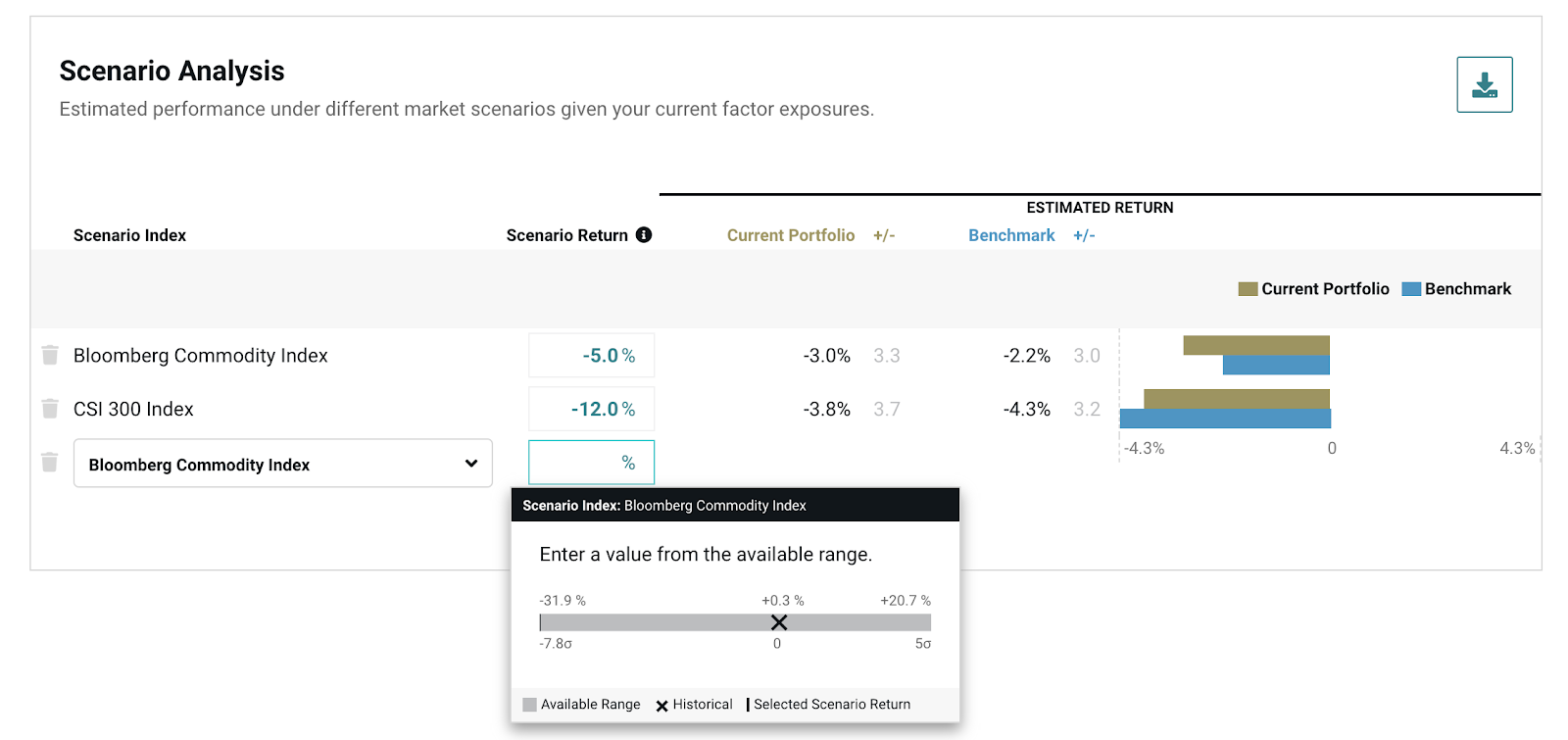The image size is (1568, 740).
Task: Delete the CSI 300 Index scenario row
Action: [50, 408]
